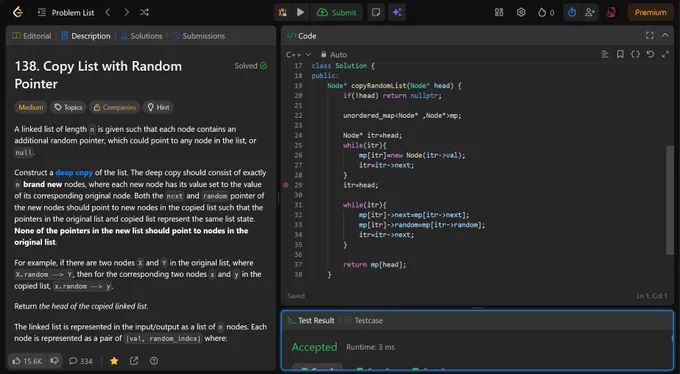Screen dimensions: 680x374
Task: Maximize the Code panel fullscreen icon
Action: click(650, 36)
